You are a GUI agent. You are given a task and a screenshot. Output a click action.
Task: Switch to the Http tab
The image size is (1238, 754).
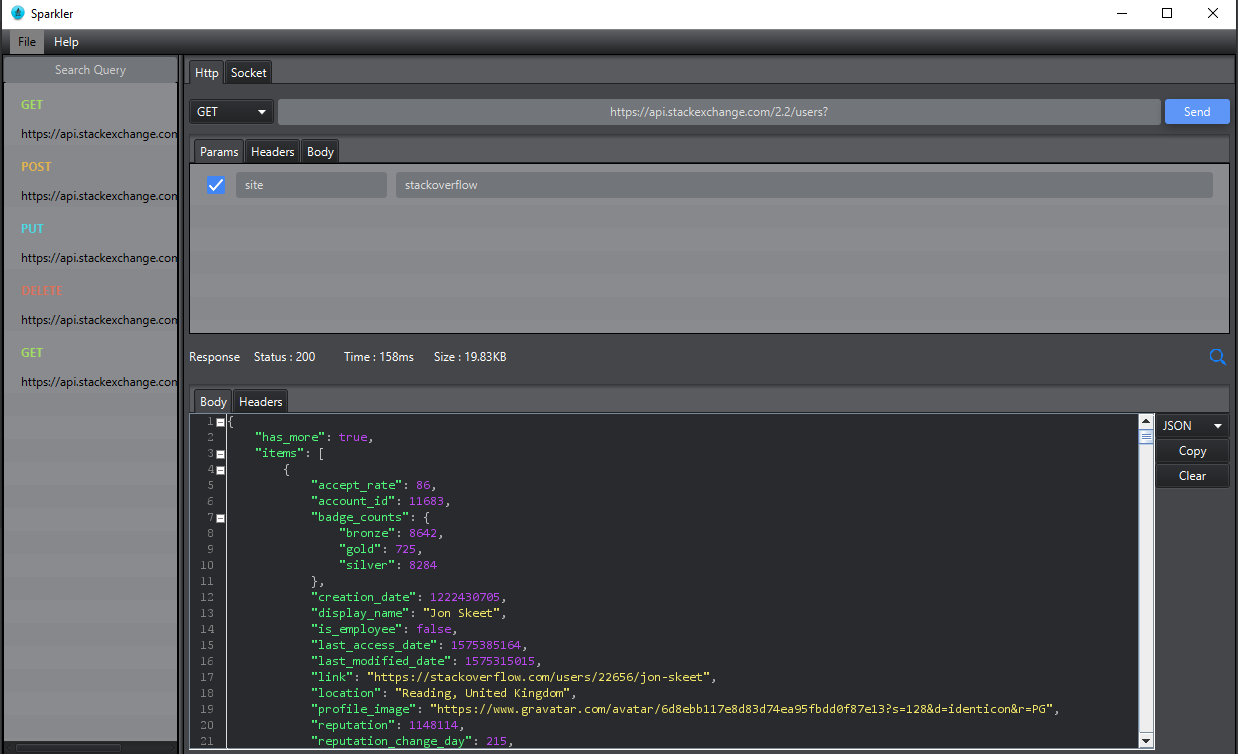point(206,72)
